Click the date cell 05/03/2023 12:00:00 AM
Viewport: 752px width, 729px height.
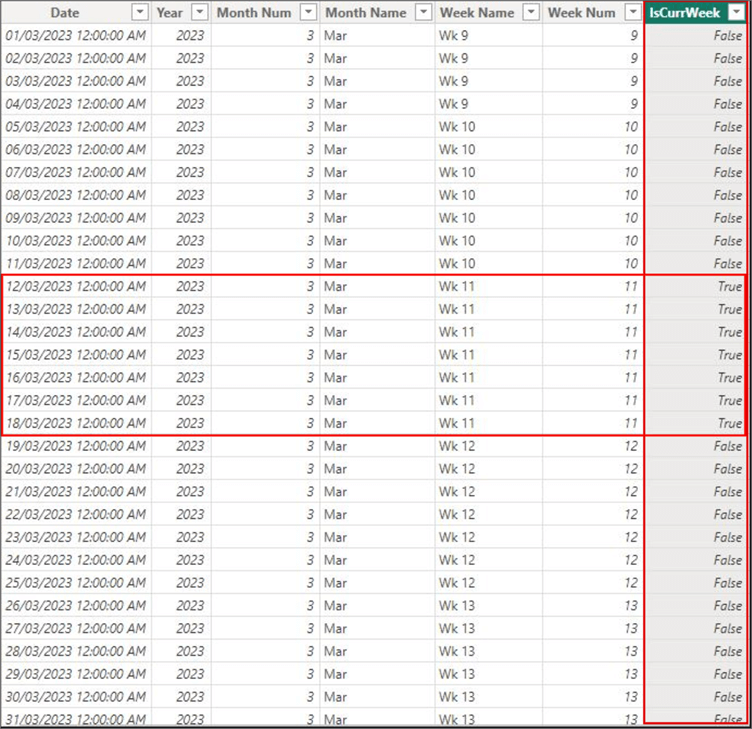point(76,127)
